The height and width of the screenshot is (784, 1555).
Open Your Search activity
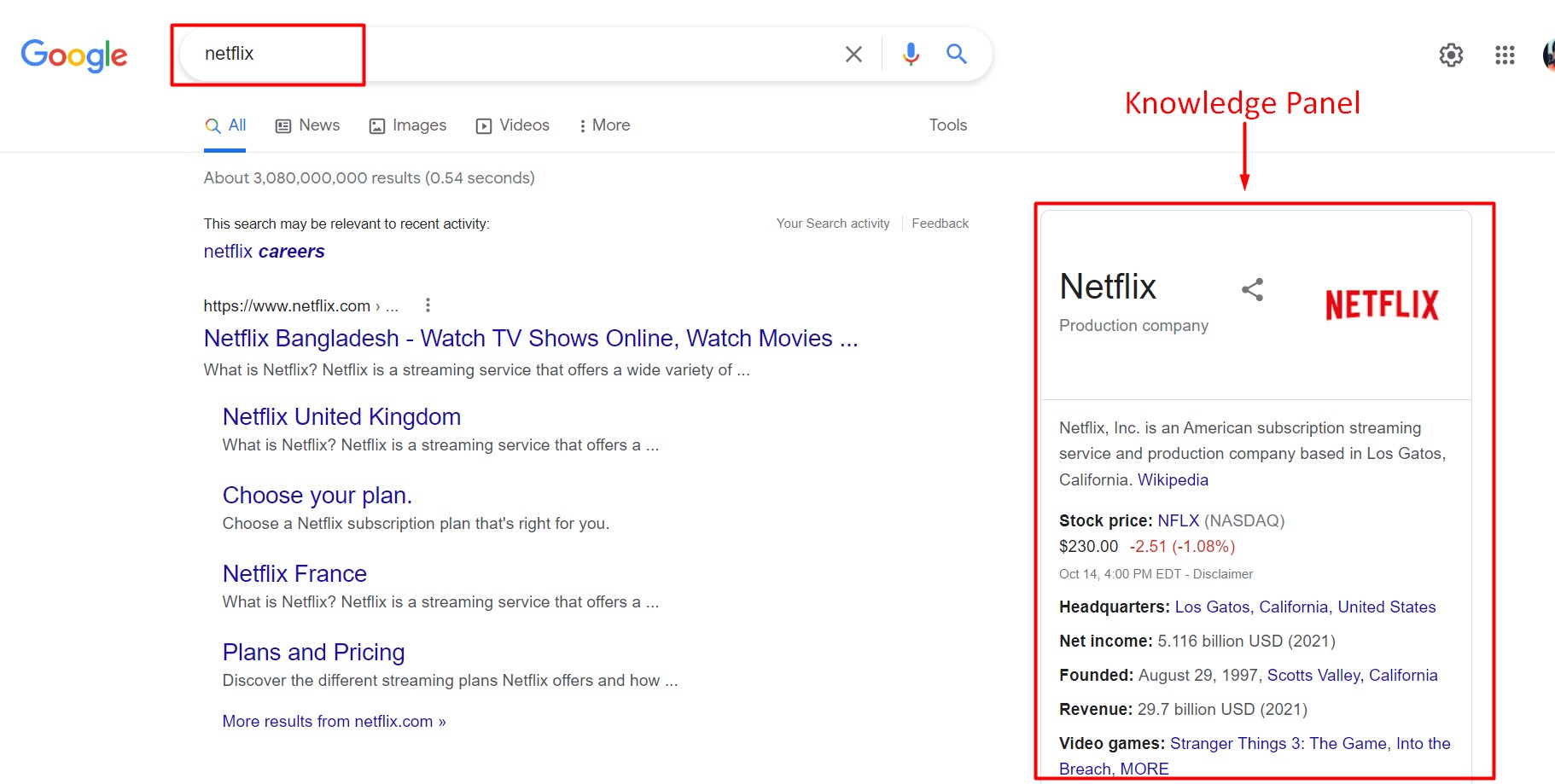click(833, 224)
